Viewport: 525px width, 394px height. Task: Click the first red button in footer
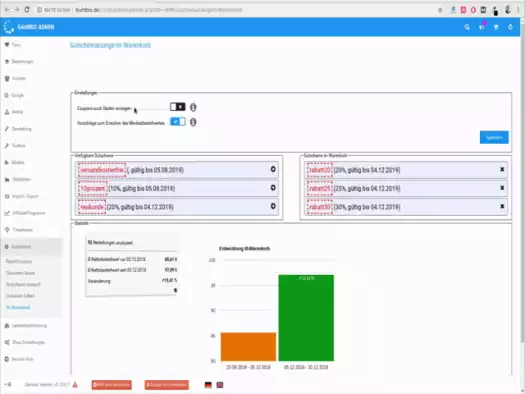point(111,385)
